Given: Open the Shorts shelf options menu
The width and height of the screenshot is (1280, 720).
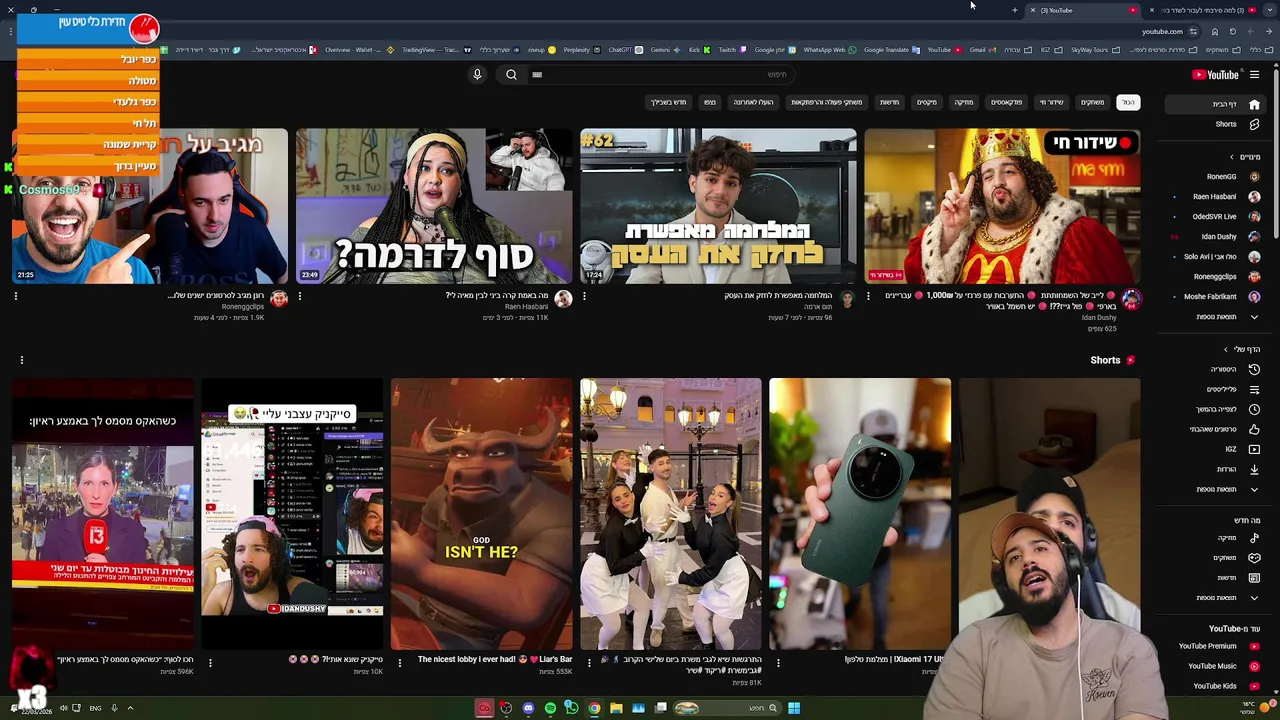Looking at the screenshot, I should click(21, 360).
